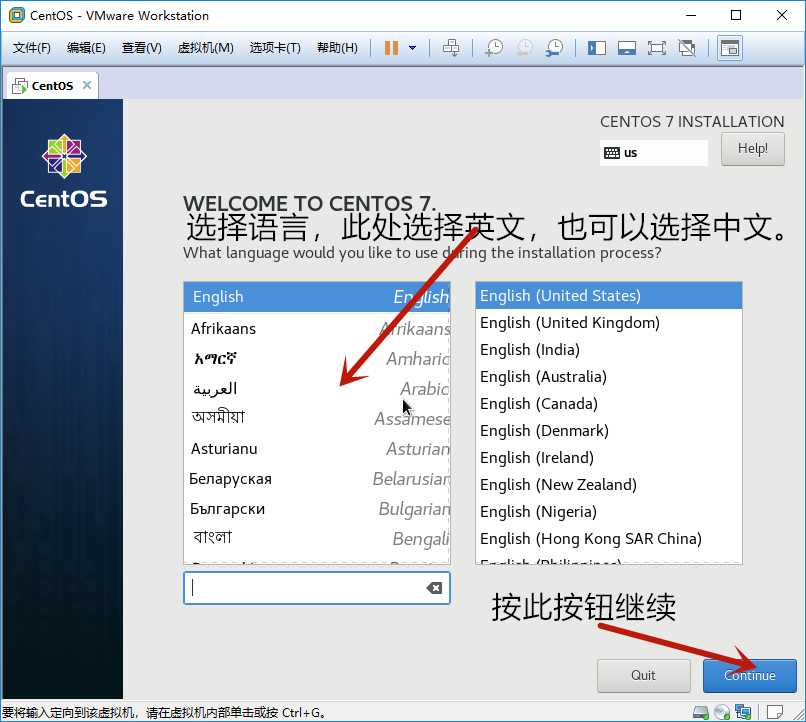
Task: Click the Help! button
Action: point(753,149)
